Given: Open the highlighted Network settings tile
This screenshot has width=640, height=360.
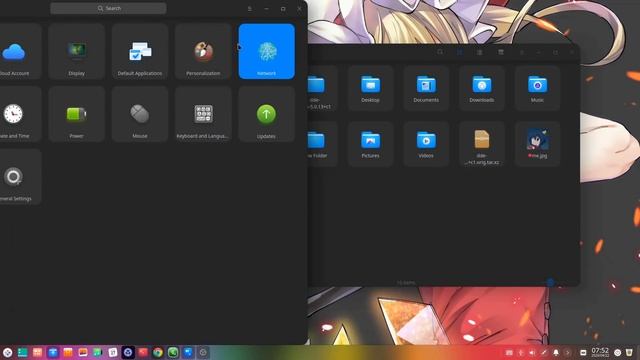Looking at the screenshot, I should (267, 51).
